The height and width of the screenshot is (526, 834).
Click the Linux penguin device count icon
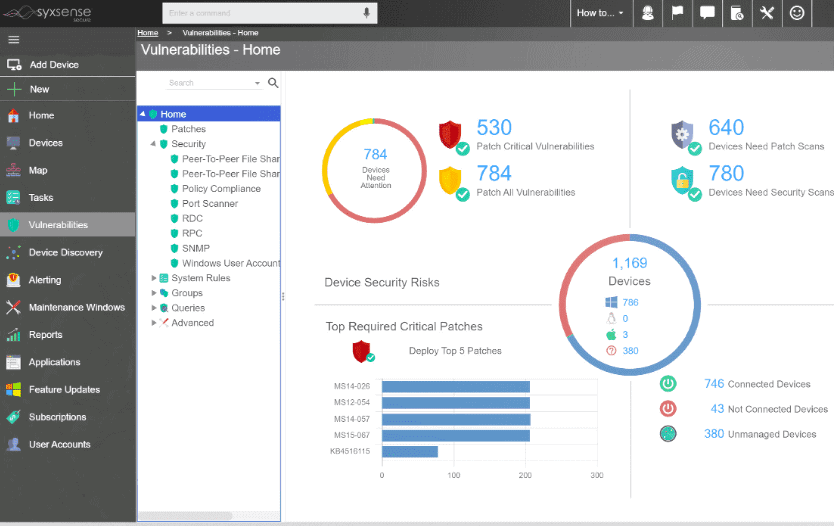coord(611,318)
